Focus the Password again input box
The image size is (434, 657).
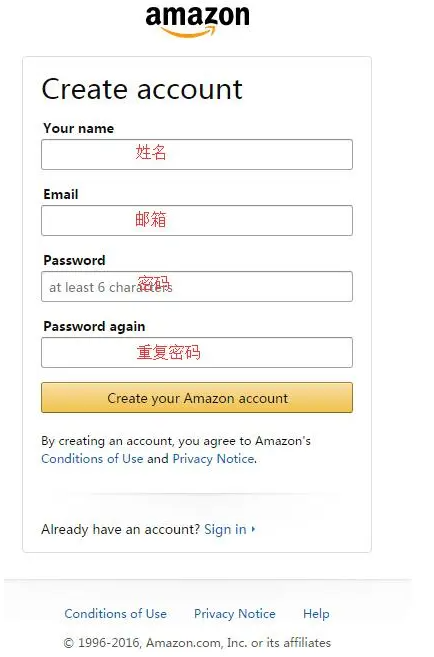197,352
